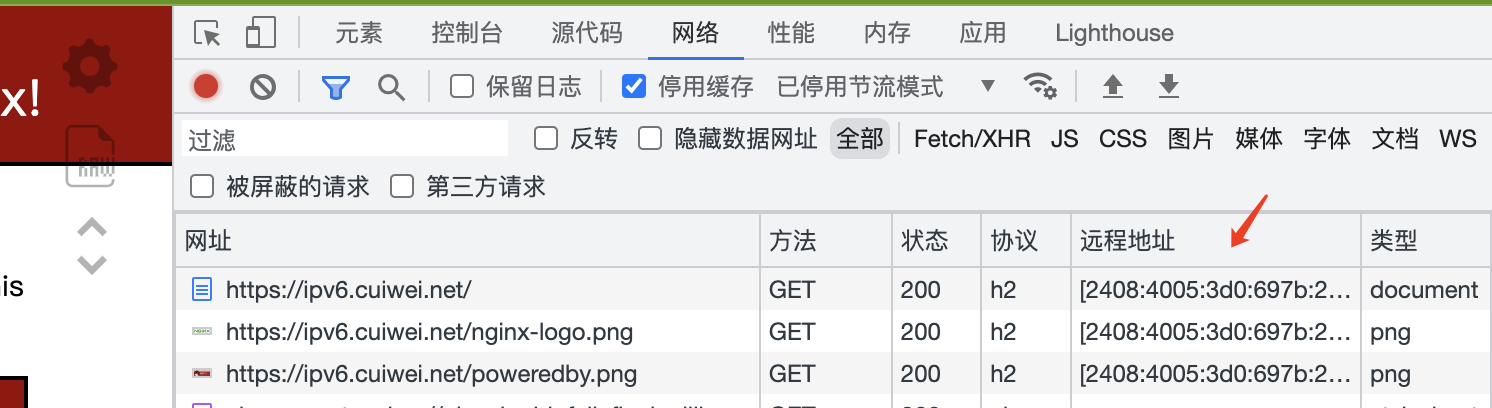Stop recording network log red button
The image size is (1492, 408).
pos(206,87)
